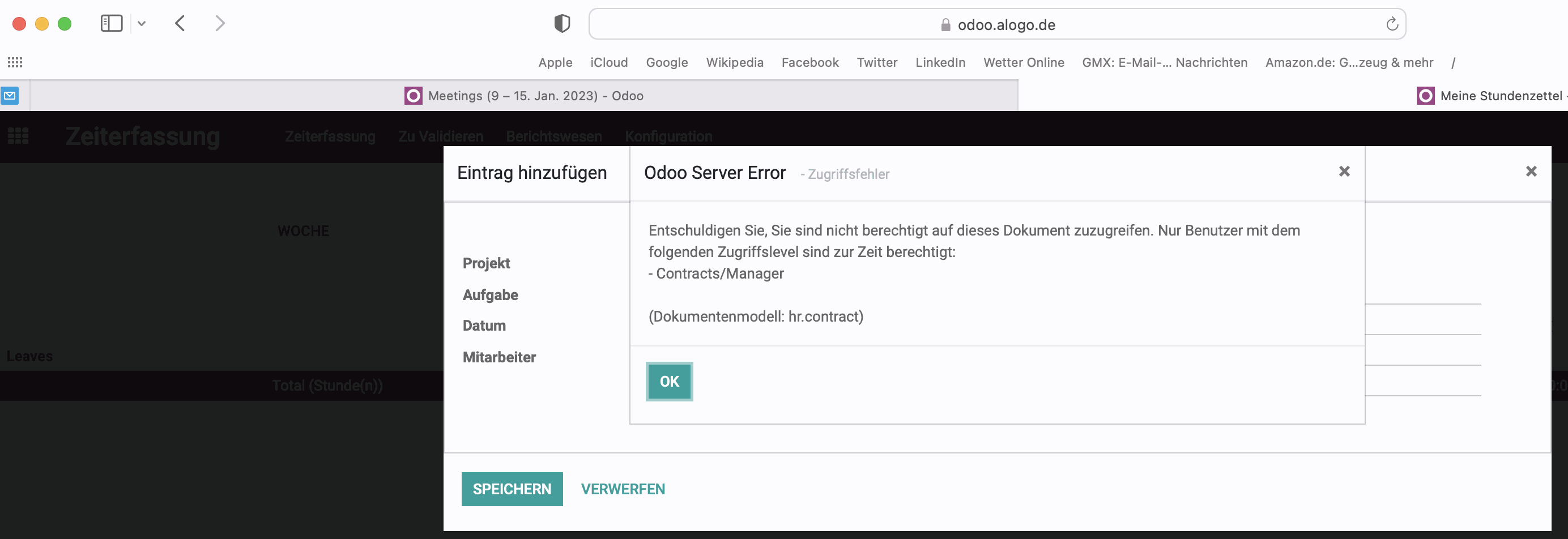Click OK in the Odoo Server Error dialog
This screenshot has width=1568, height=539.
[x=669, y=382]
